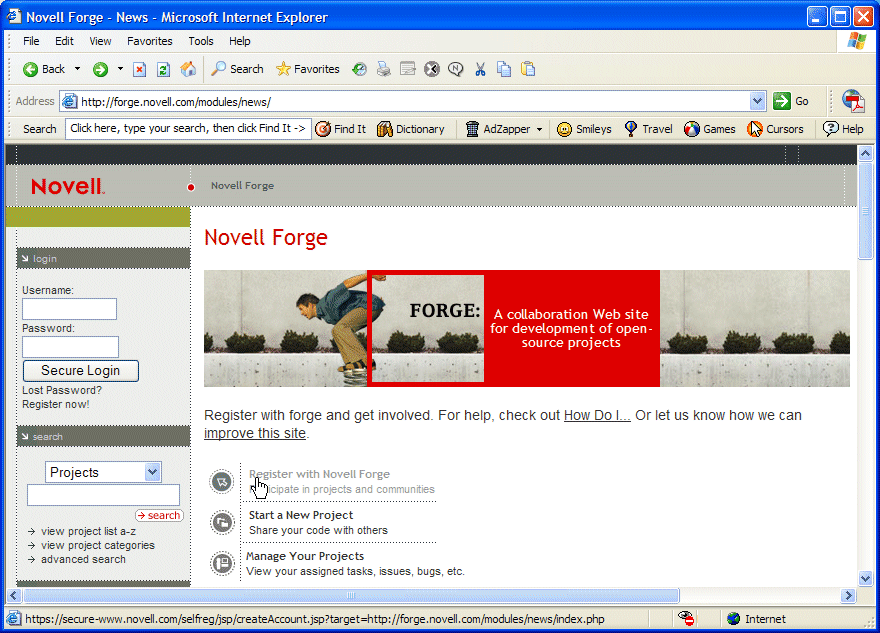Image resolution: width=880 pixels, height=633 pixels.
Task: Click the Go button next to the address bar
Action: [x=790, y=102]
